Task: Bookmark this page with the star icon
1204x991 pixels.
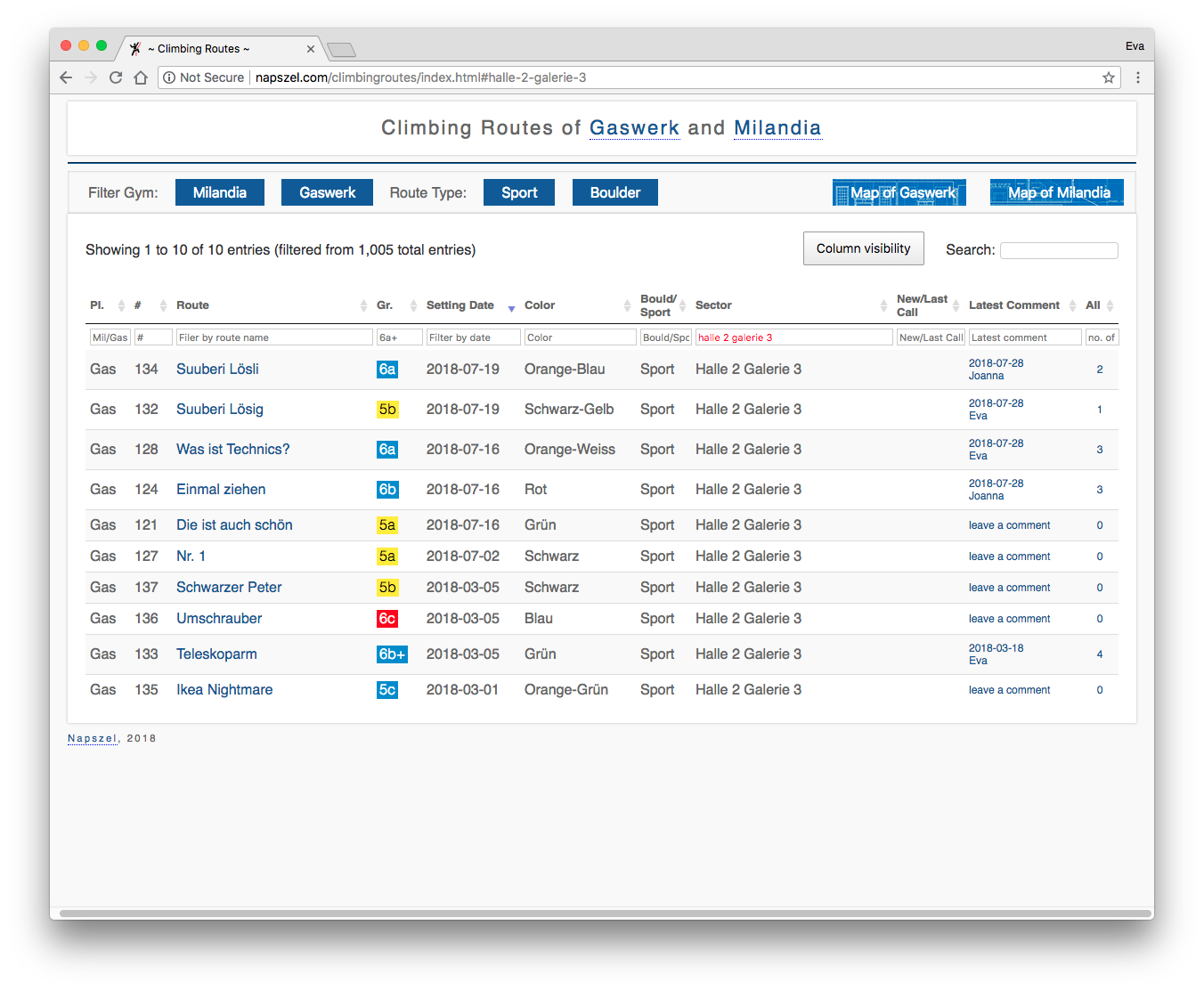Action: [1109, 77]
